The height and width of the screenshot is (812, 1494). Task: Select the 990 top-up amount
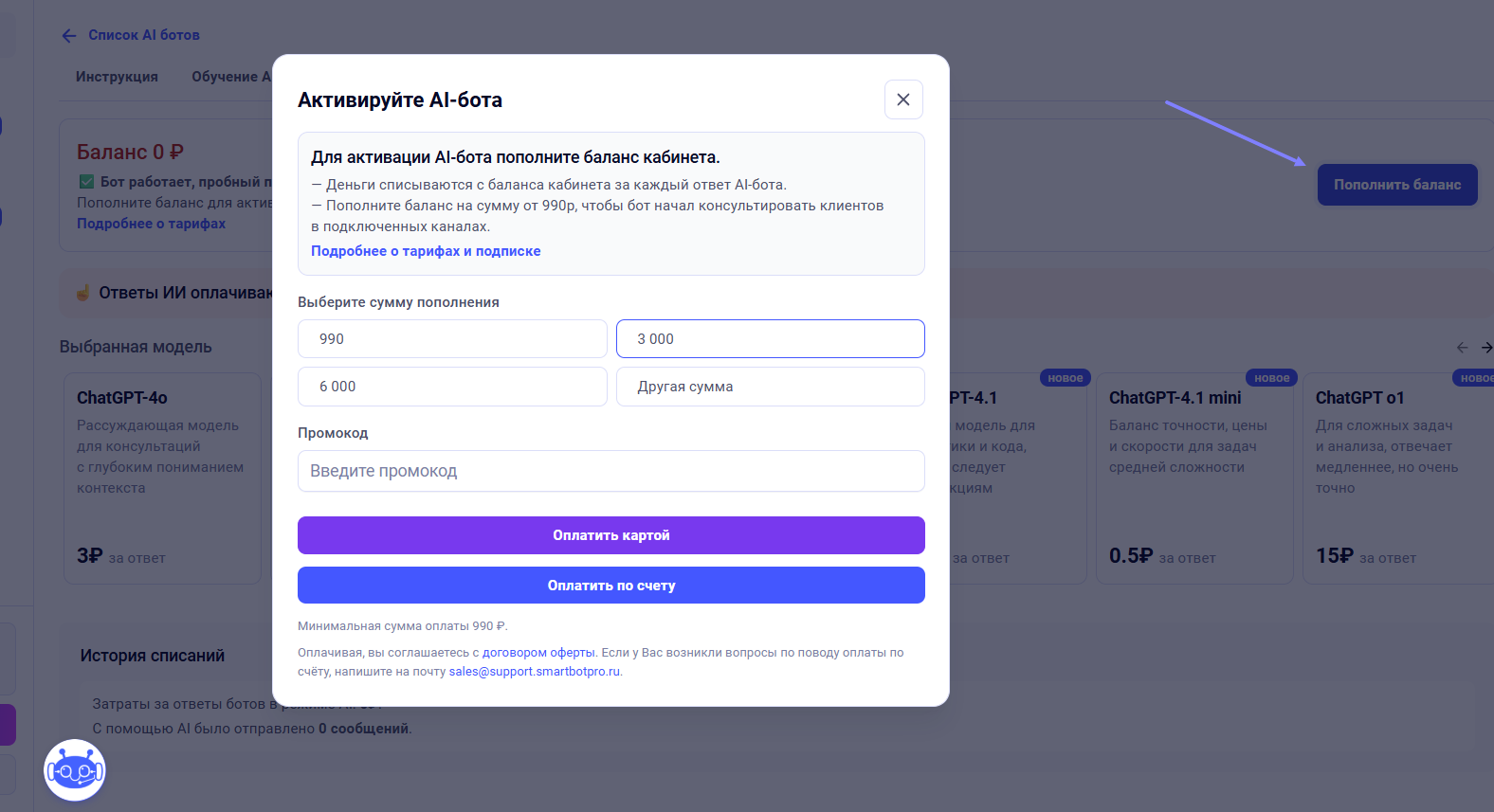[x=452, y=339]
